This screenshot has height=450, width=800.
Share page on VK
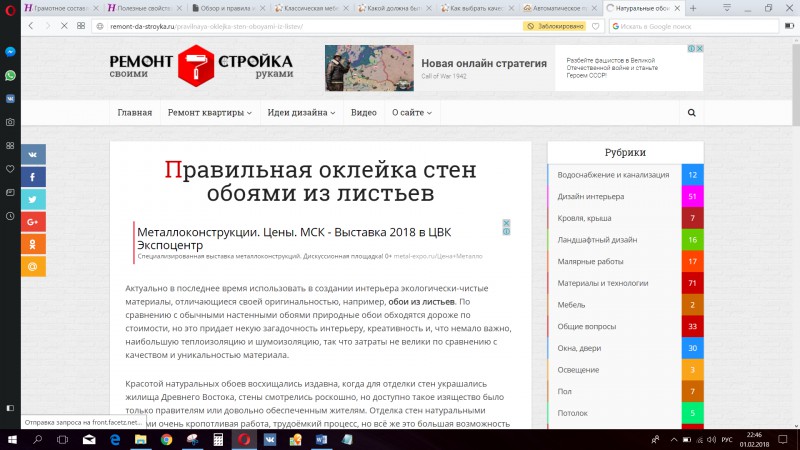[x=33, y=154]
